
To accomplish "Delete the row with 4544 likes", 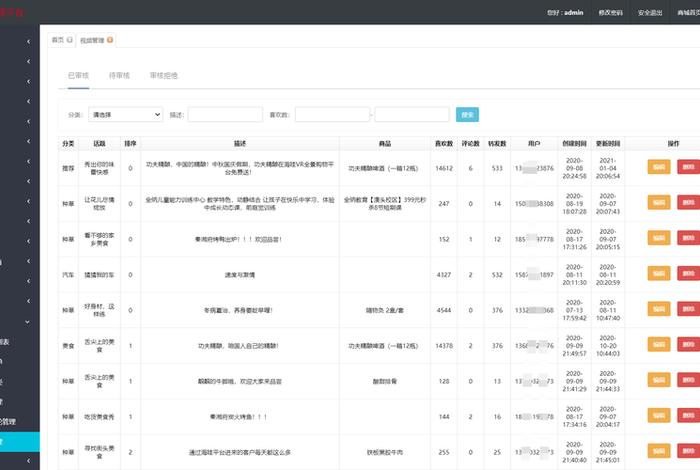I will pos(688,309).
